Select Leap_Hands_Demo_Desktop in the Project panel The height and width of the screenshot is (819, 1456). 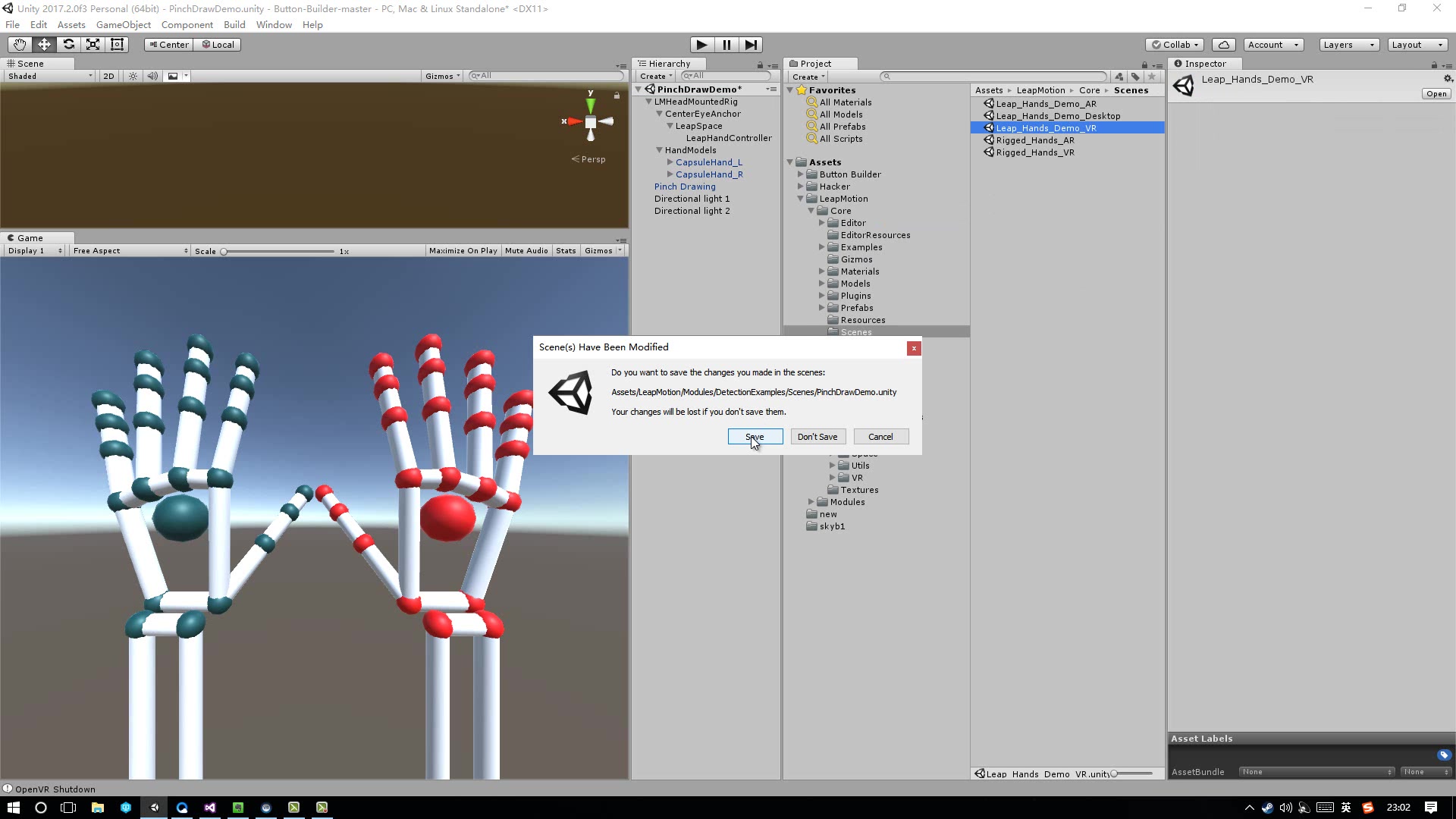click(x=1057, y=115)
